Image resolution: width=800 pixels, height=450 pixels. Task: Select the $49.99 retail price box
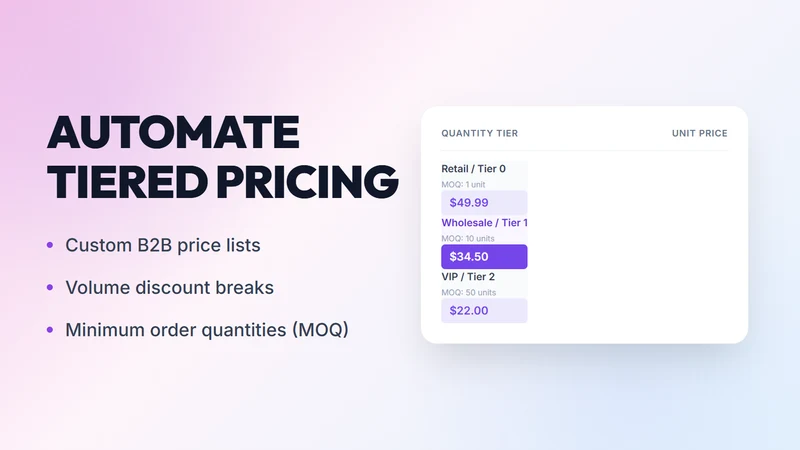coord(484,203)
